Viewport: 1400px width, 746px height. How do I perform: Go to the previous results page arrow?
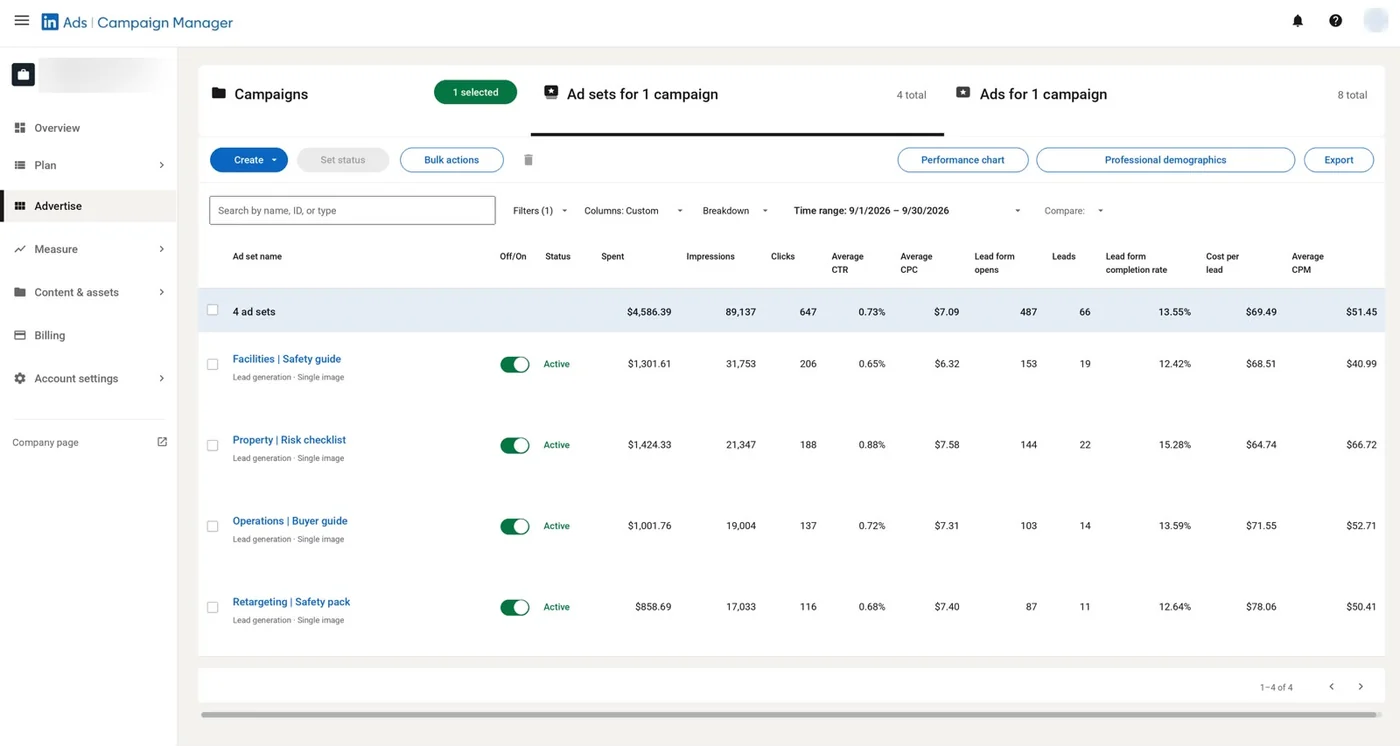pos(1331,687)
